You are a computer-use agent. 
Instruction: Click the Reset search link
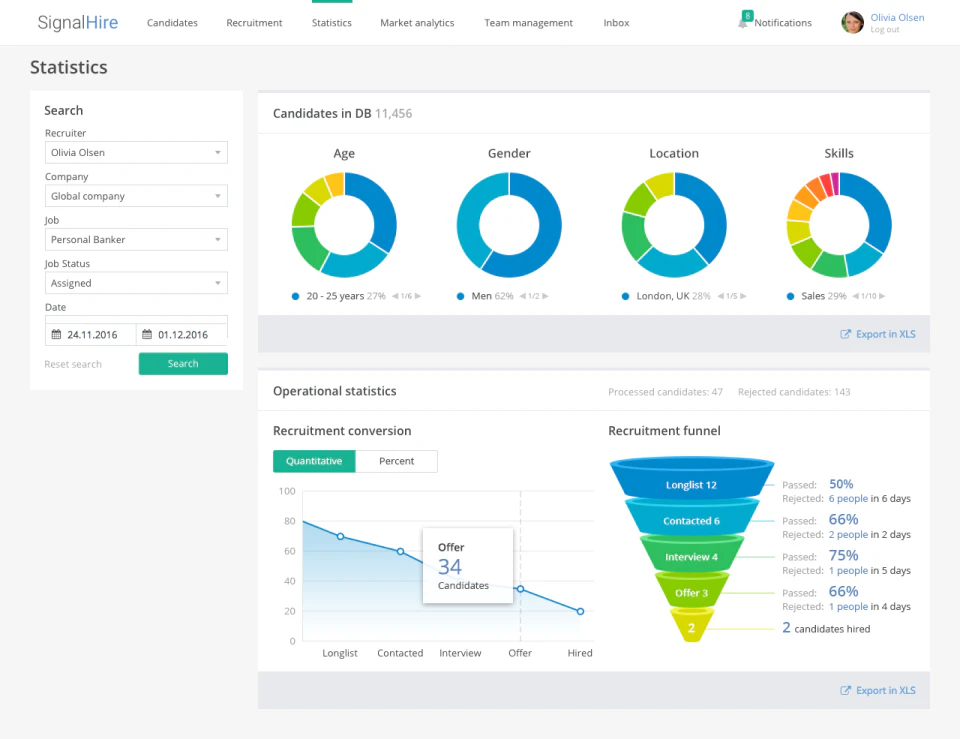pyautogui.click(x=73, y=364)
